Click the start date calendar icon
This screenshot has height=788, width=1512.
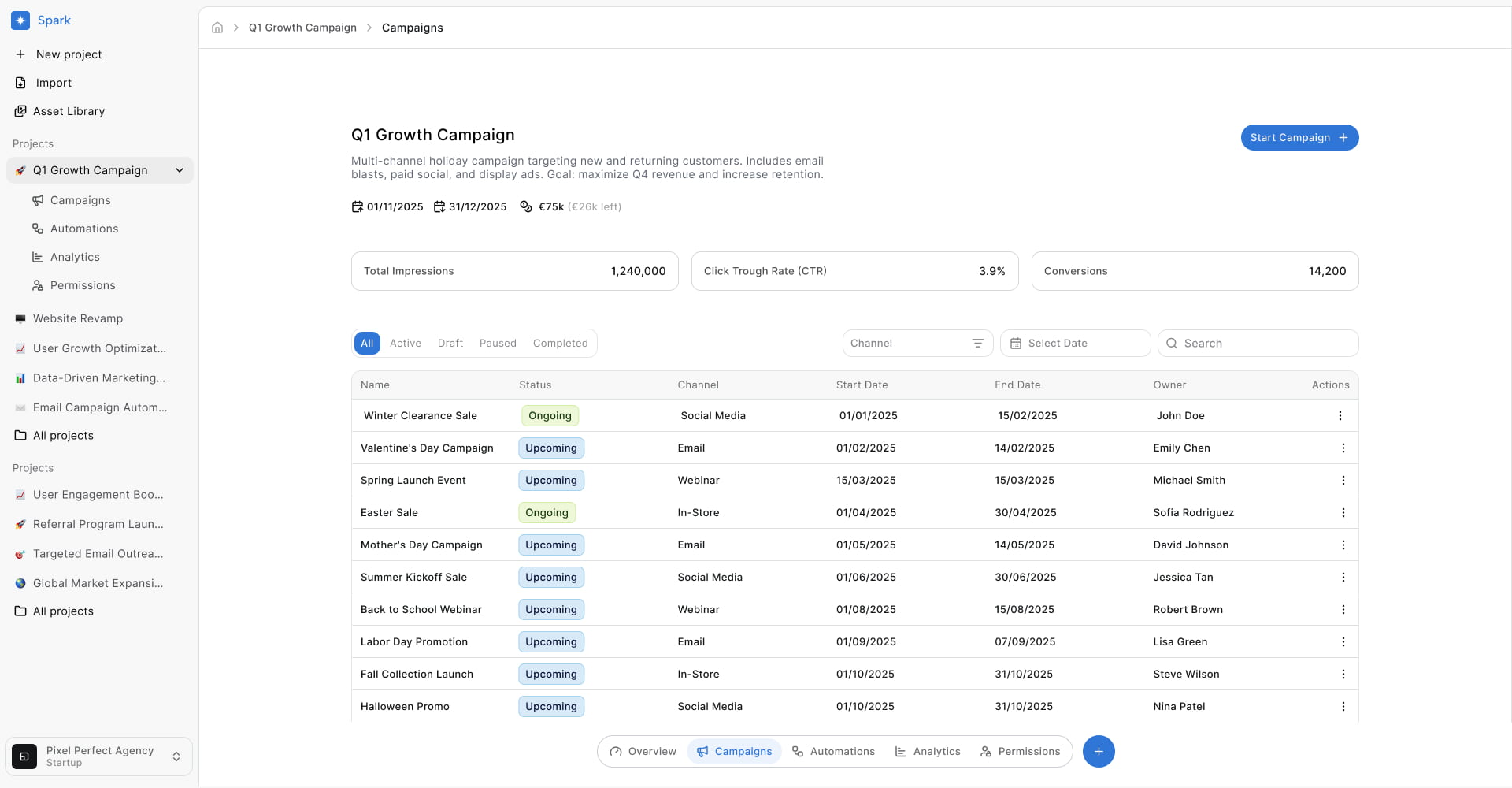click(358, 207)
